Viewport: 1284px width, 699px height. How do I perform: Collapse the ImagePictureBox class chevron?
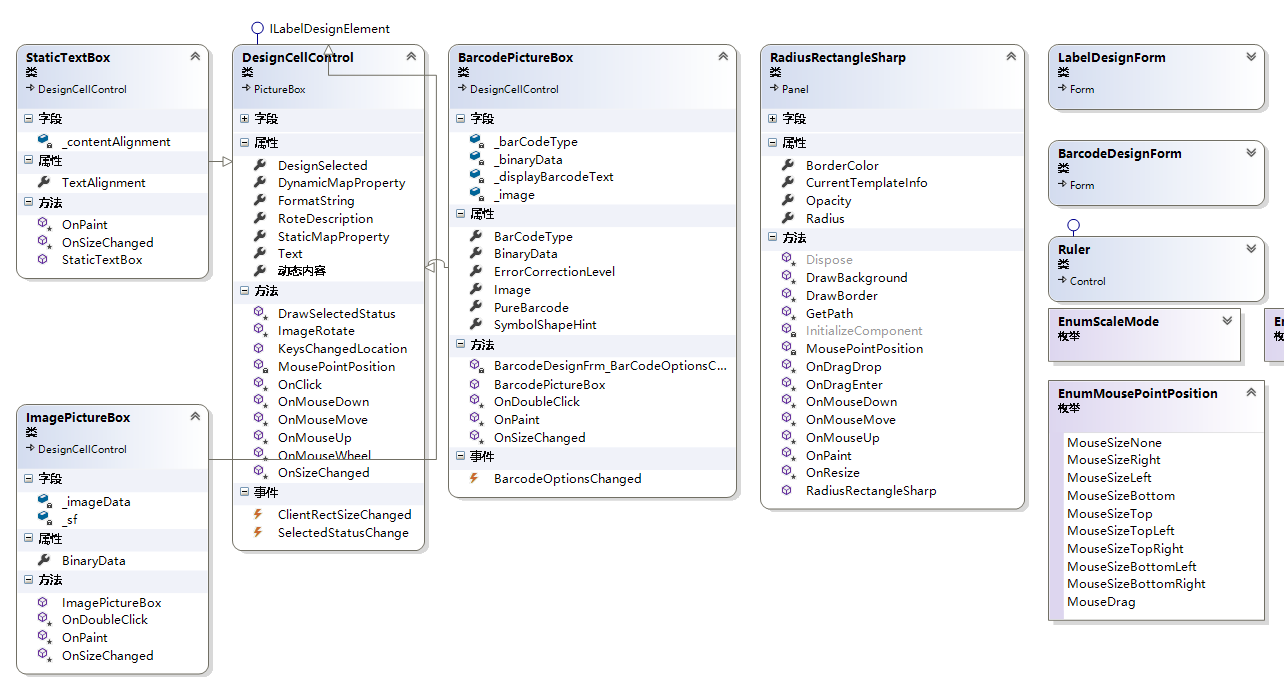(195, 417)
